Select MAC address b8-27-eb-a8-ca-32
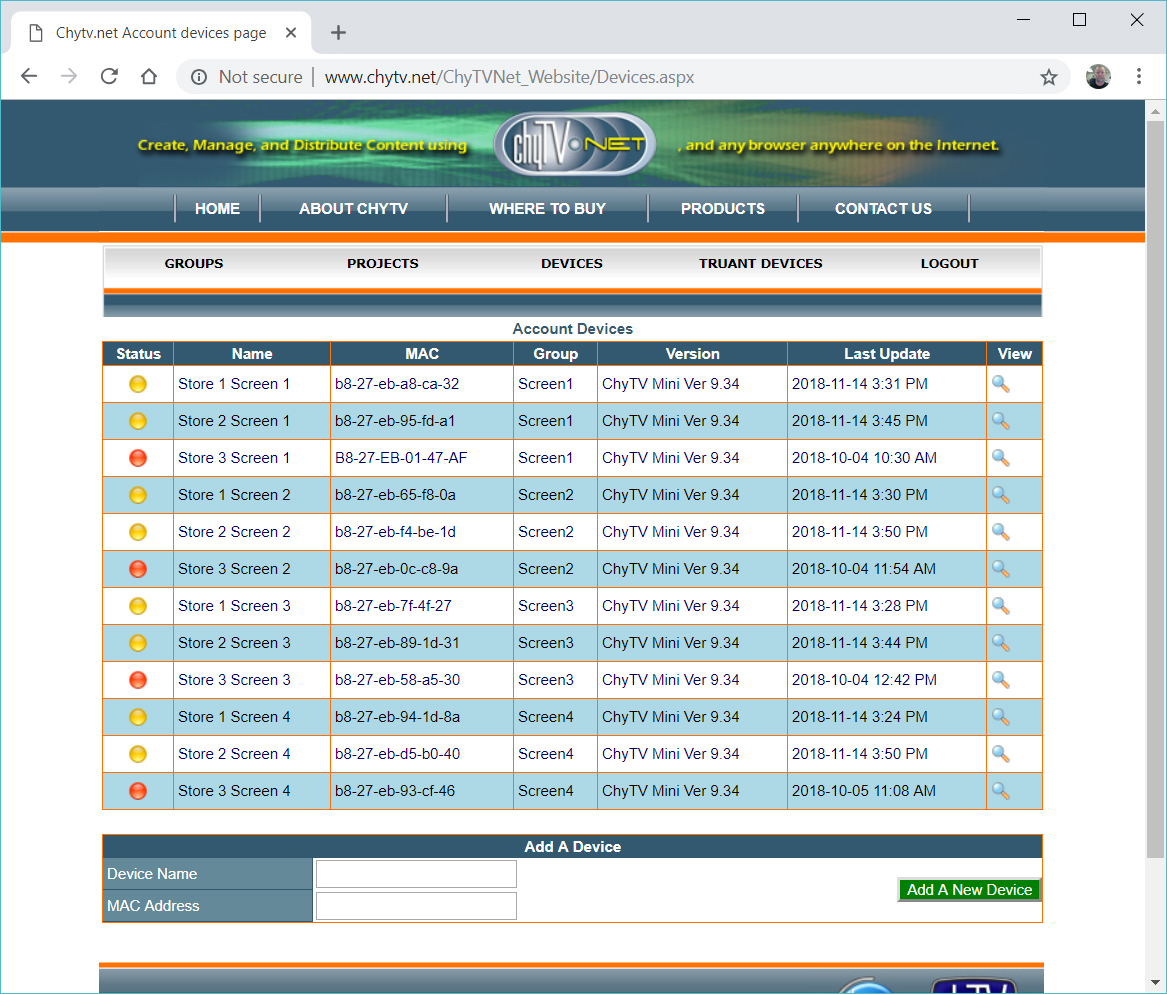1167x994 pixels. pos(397,384)
